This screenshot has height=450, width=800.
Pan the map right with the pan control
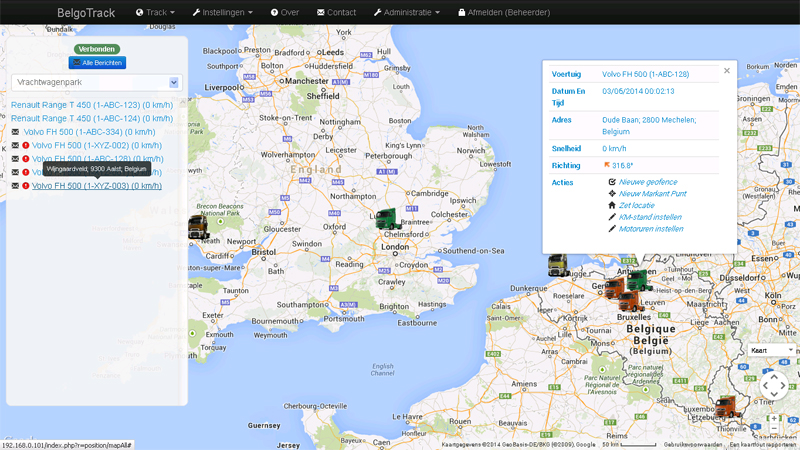[783, 386]
